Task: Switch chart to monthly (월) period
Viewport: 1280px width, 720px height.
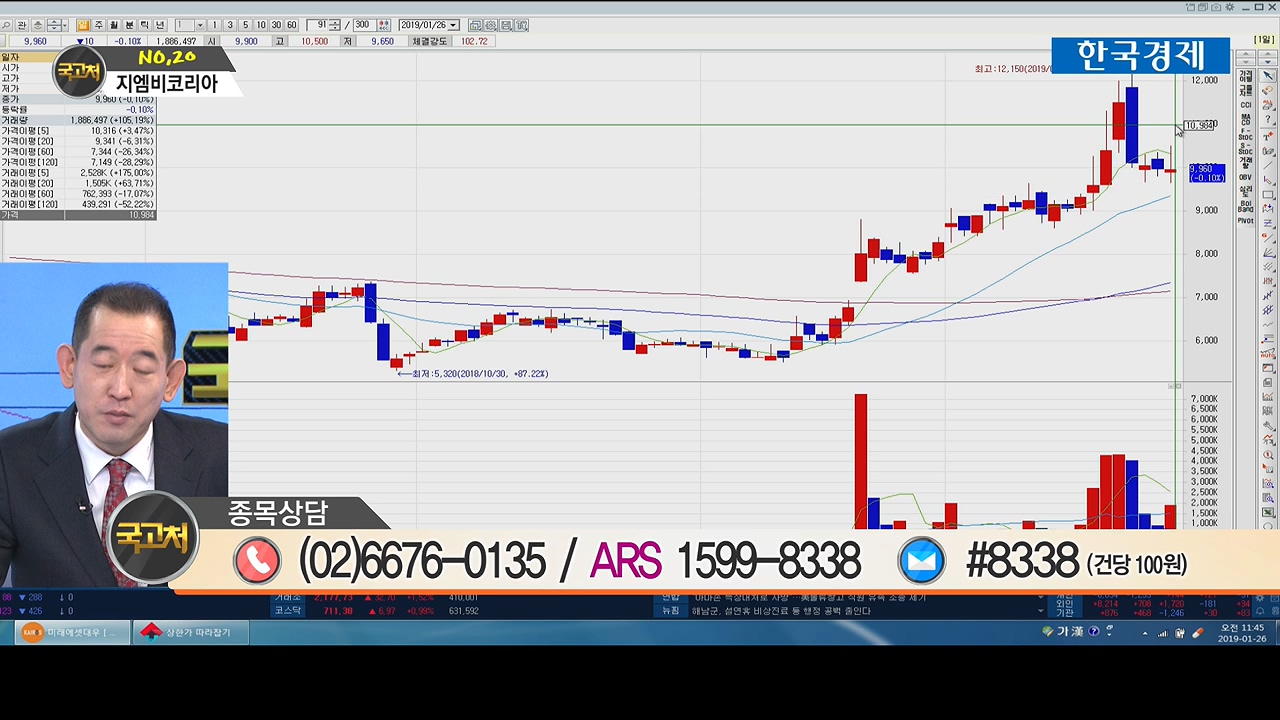Action: pos(114,25)
